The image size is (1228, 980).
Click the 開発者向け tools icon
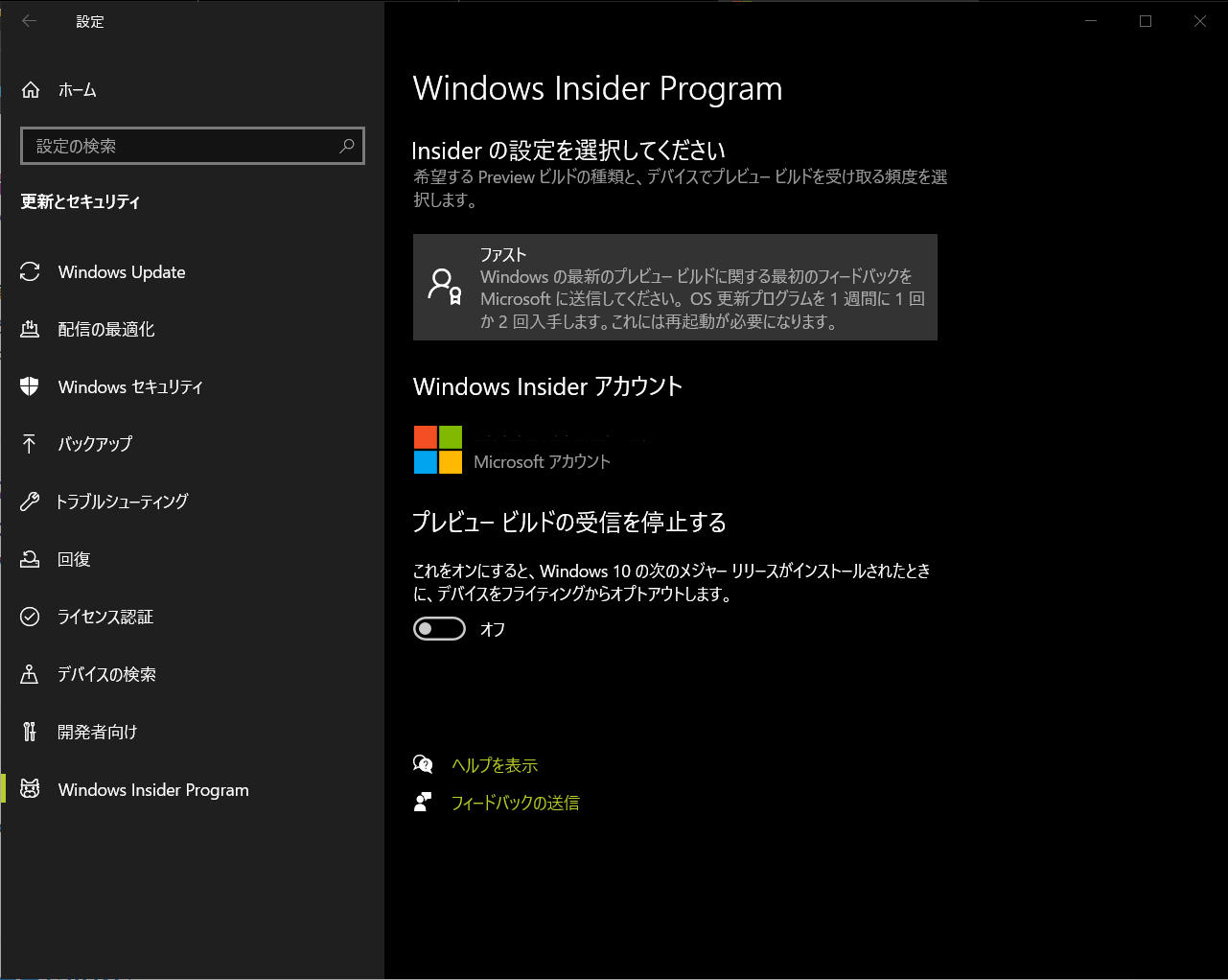click(x=30, y=732)
